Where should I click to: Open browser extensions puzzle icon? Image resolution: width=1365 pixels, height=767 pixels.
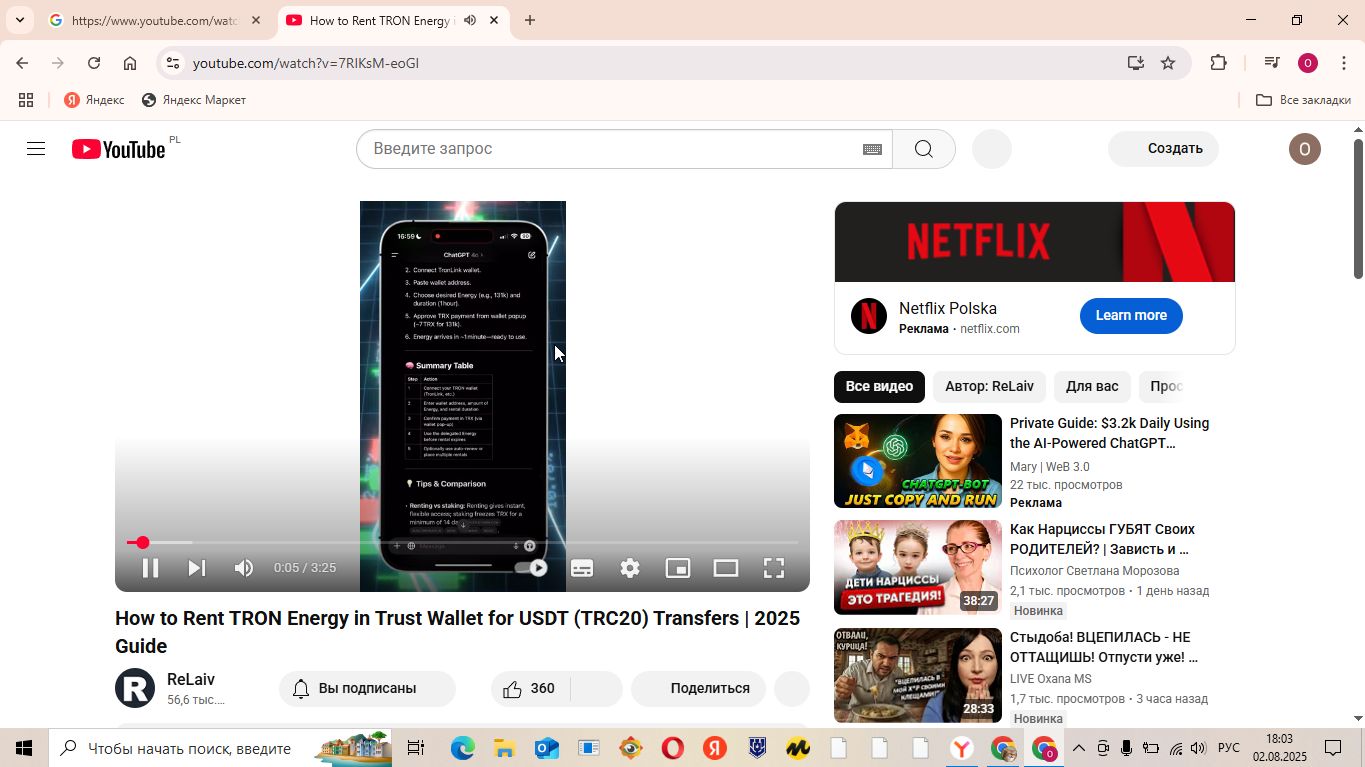[x=1218, y=63]
